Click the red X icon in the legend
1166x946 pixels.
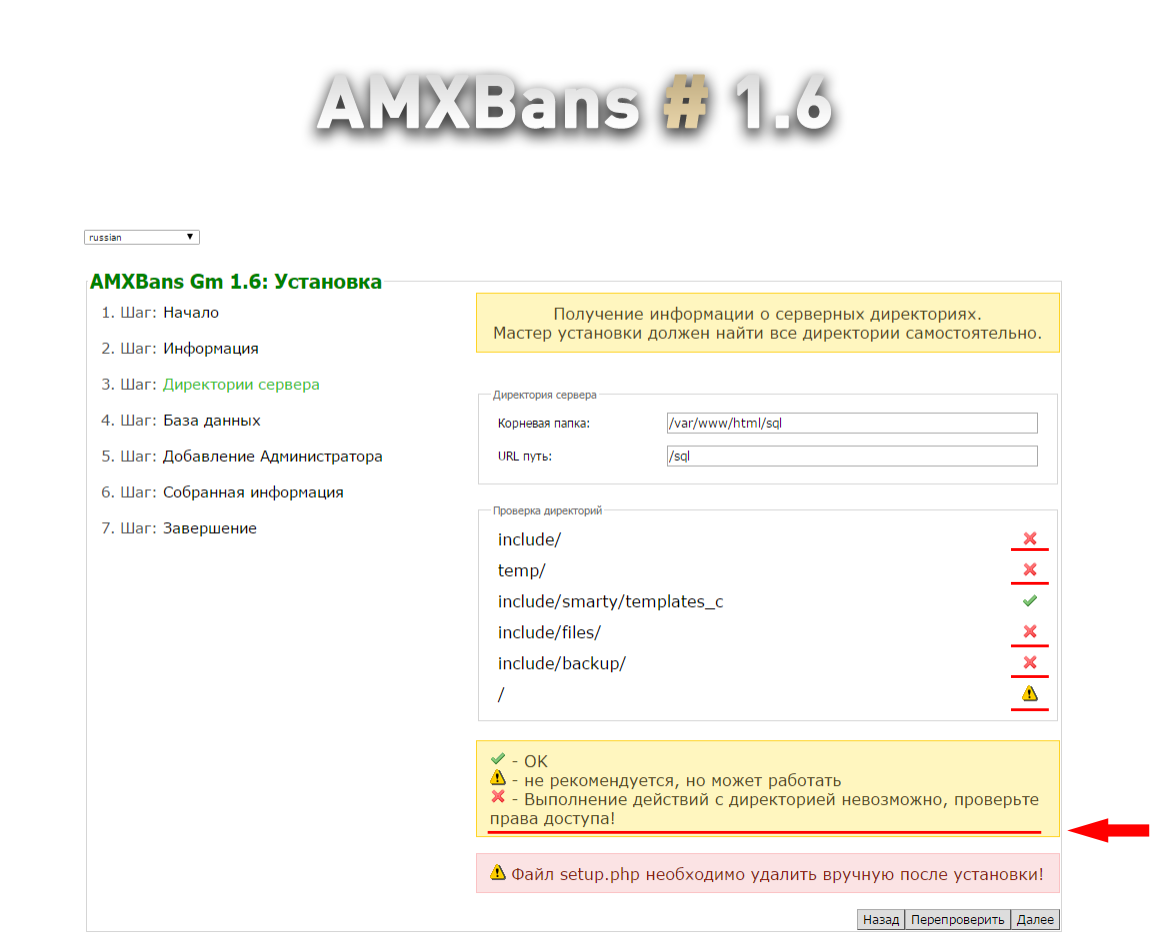(x=498, y=797)
